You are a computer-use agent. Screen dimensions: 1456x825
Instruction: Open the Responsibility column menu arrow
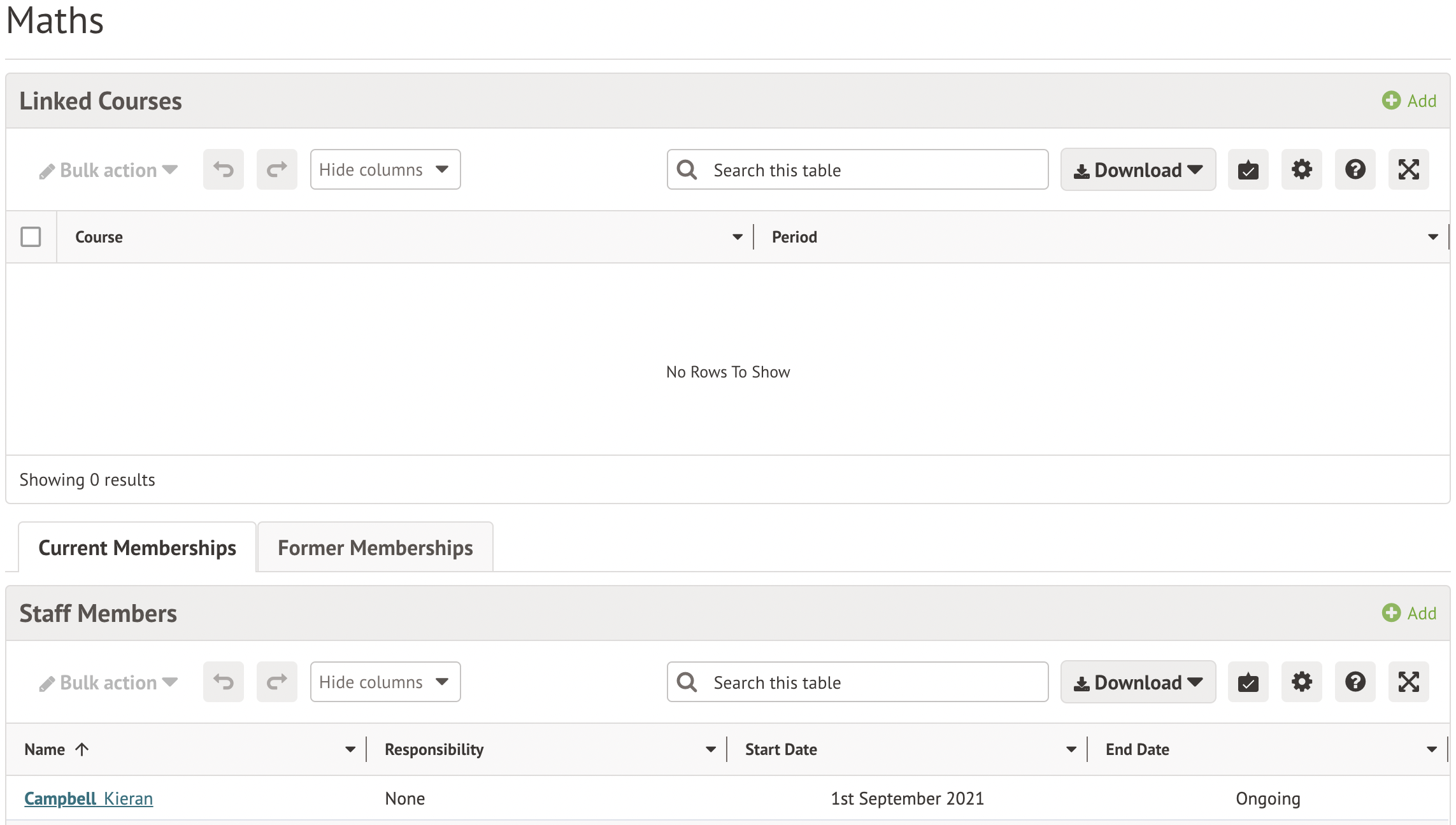(x=710, y=749)
